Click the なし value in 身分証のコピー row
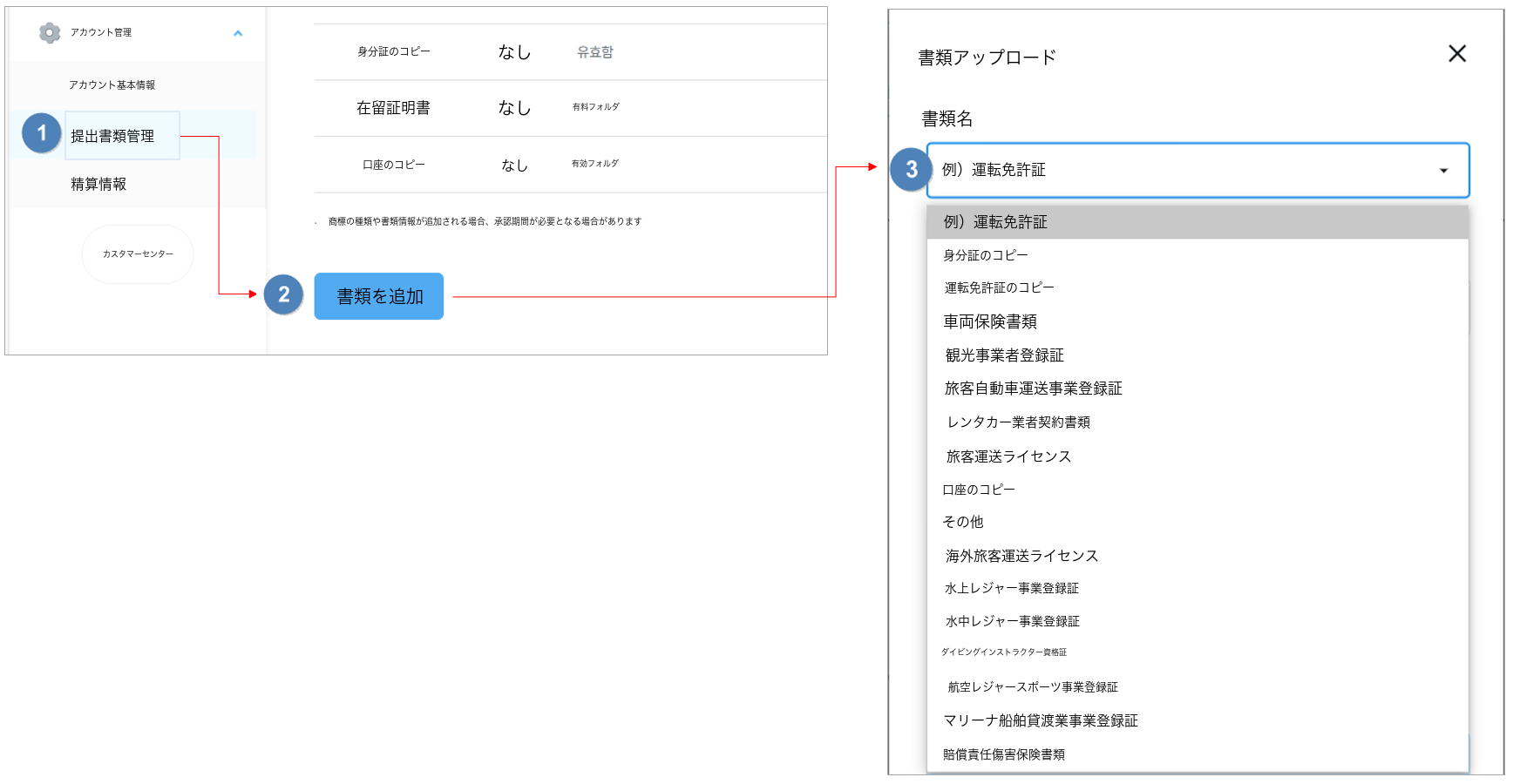Screen dimensions: 1513x784 point(514,52)
